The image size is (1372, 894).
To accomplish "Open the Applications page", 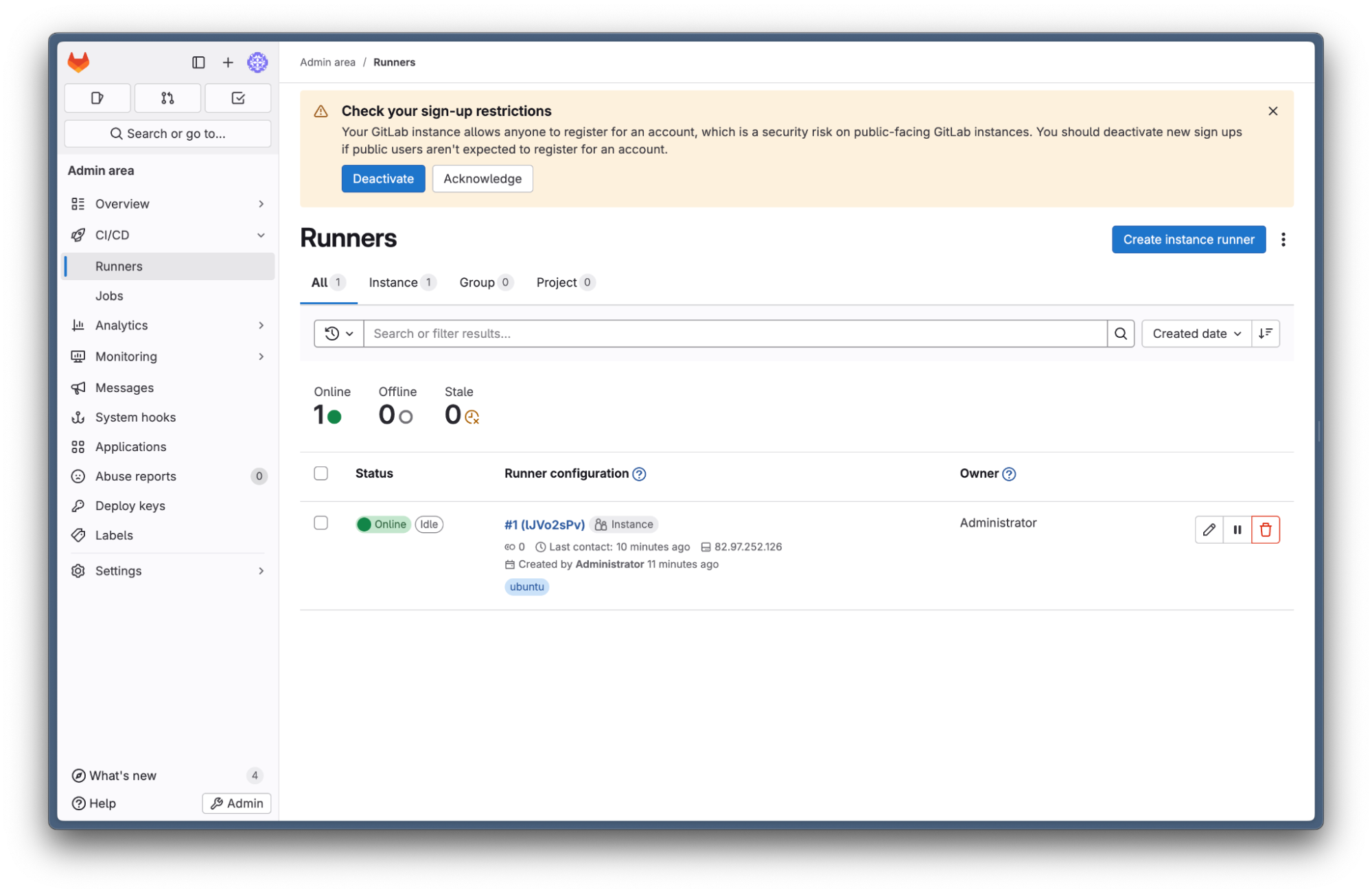I will click(169, 447).
